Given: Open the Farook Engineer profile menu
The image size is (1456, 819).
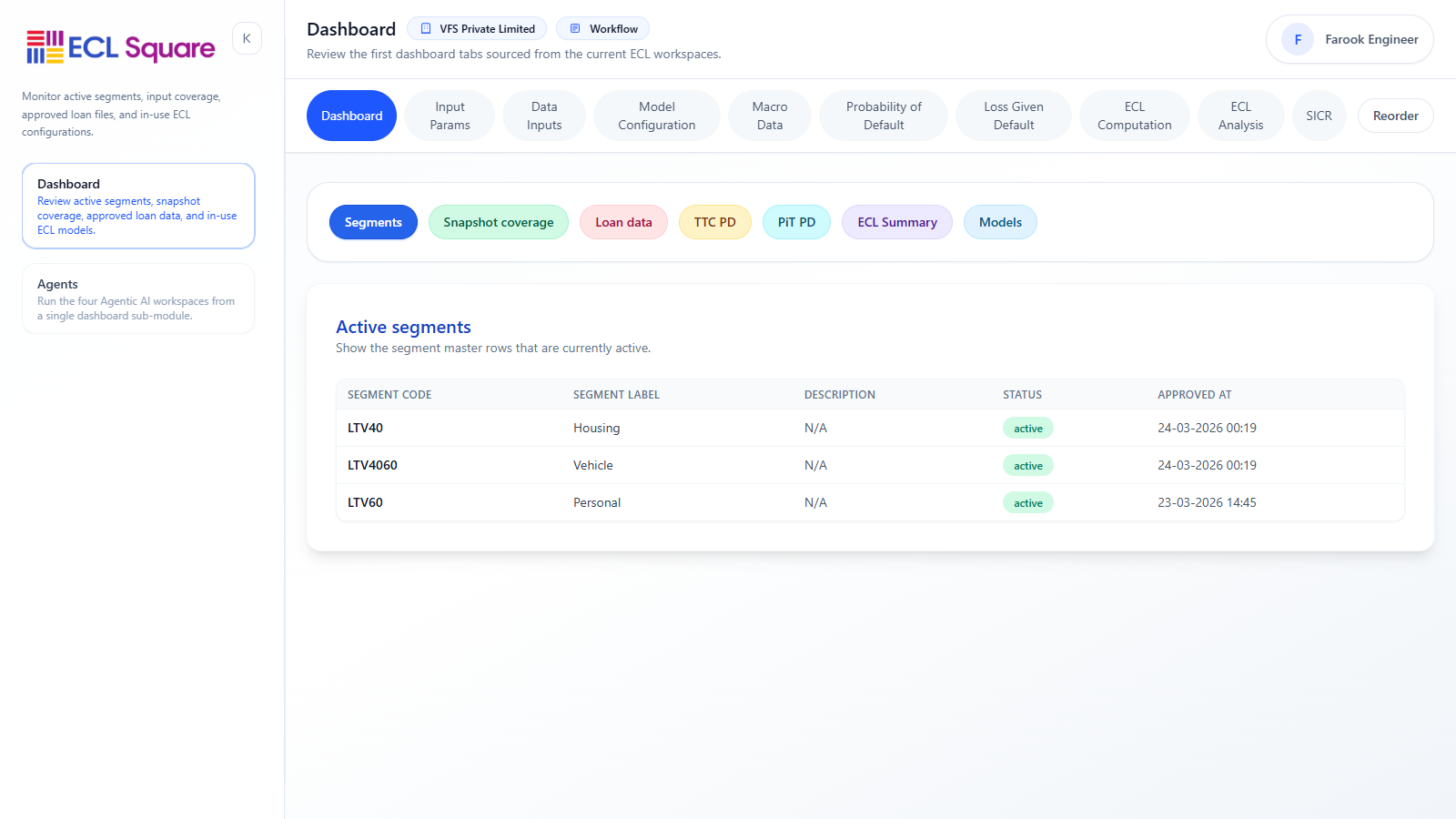Looking at the screenshot, I should [x=1350, y=39].
